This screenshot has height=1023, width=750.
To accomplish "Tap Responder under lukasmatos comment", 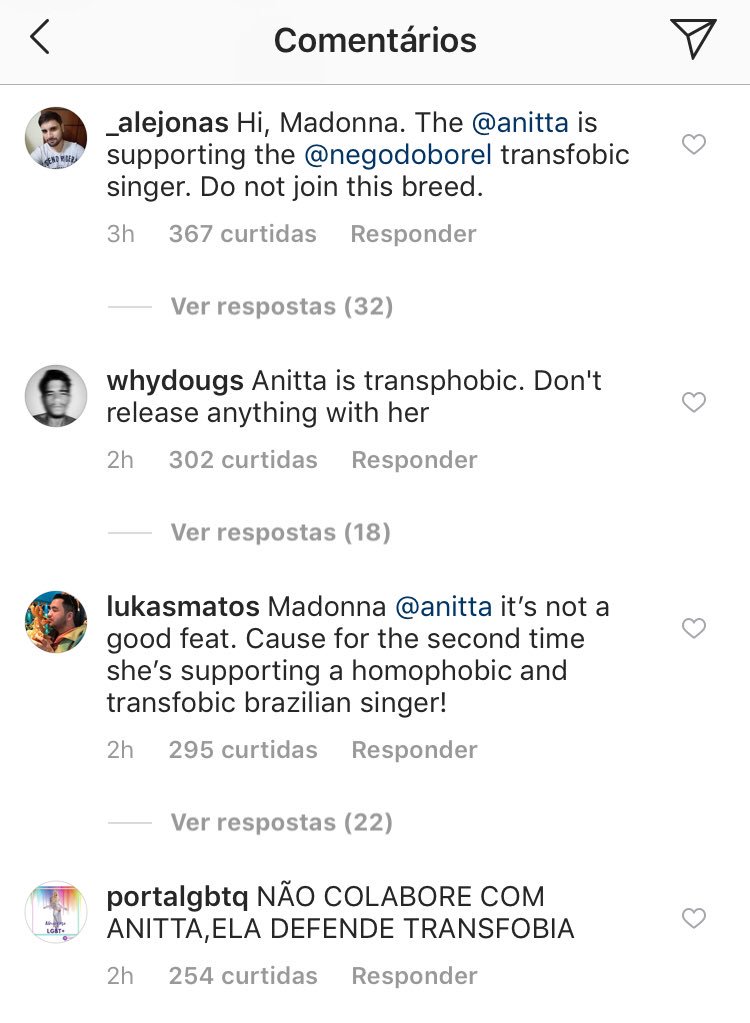I will pos(414,750).
